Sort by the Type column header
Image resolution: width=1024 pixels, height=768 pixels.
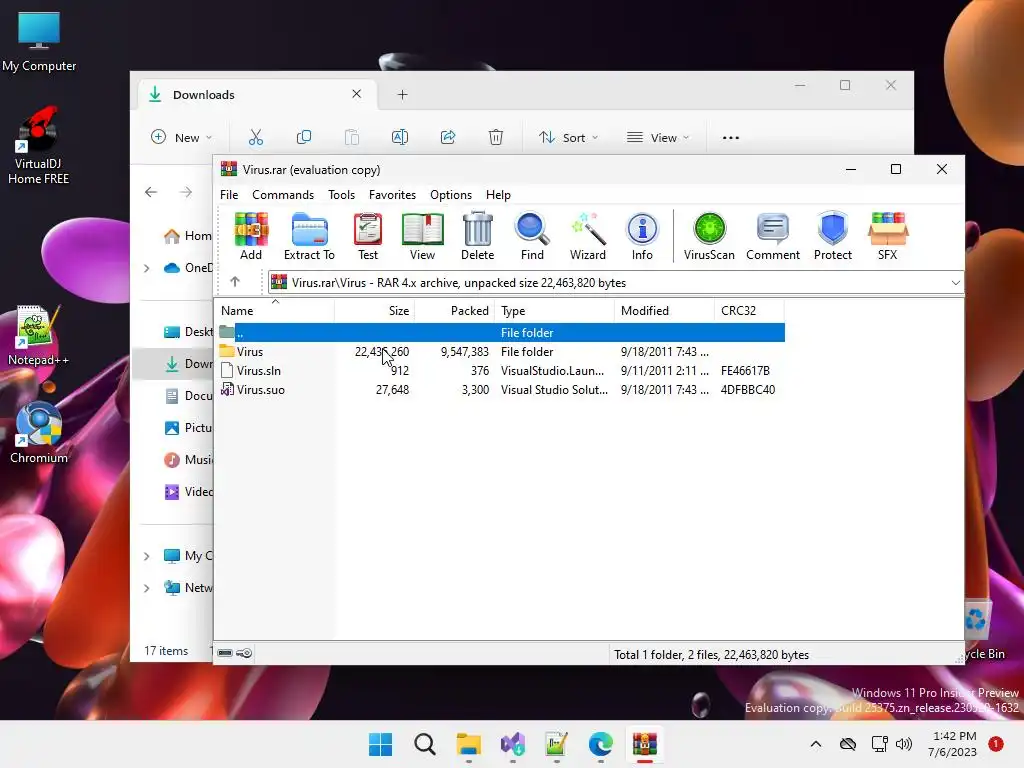[x=554, y=311]
